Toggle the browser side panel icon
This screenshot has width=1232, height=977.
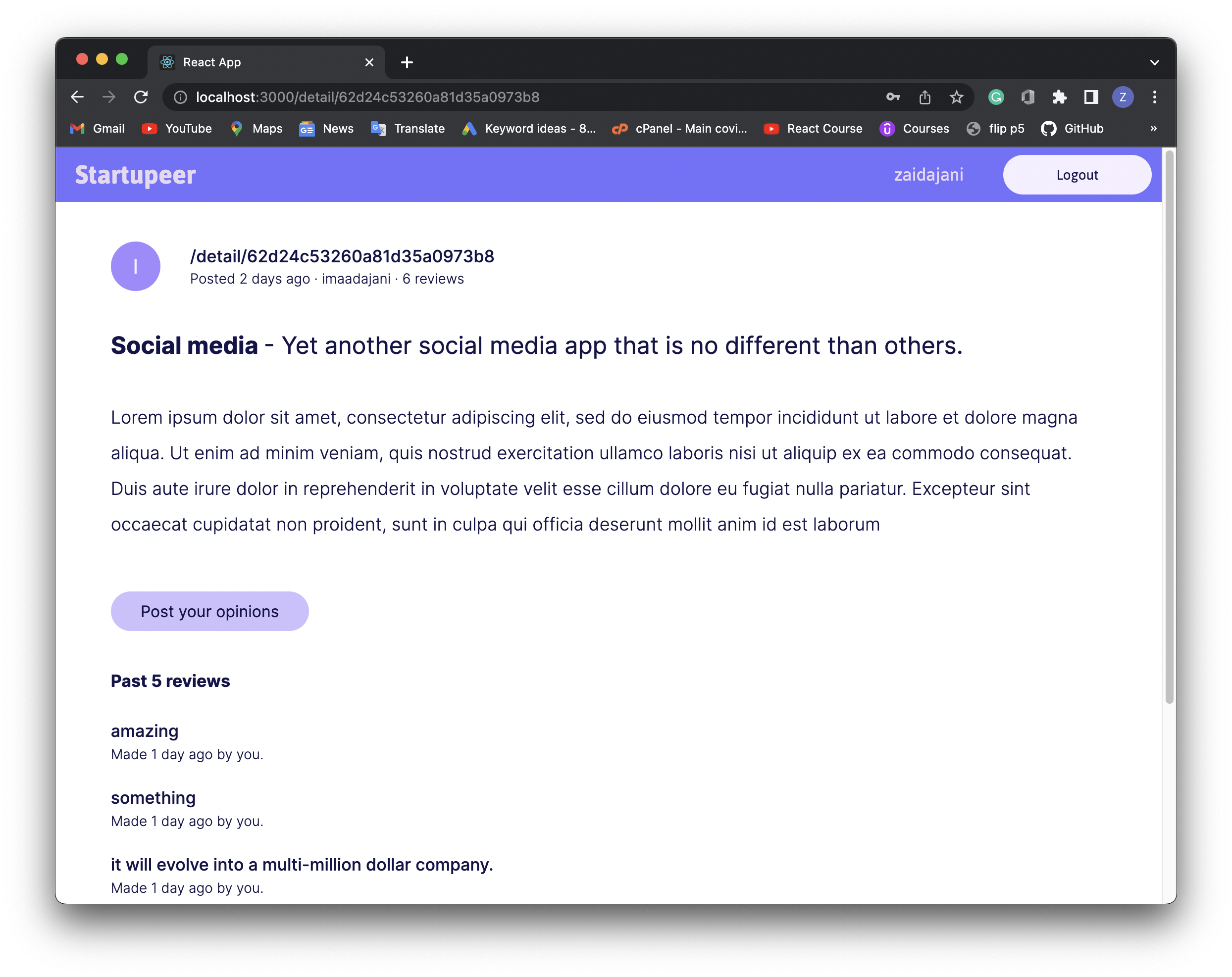point(1091,97)
